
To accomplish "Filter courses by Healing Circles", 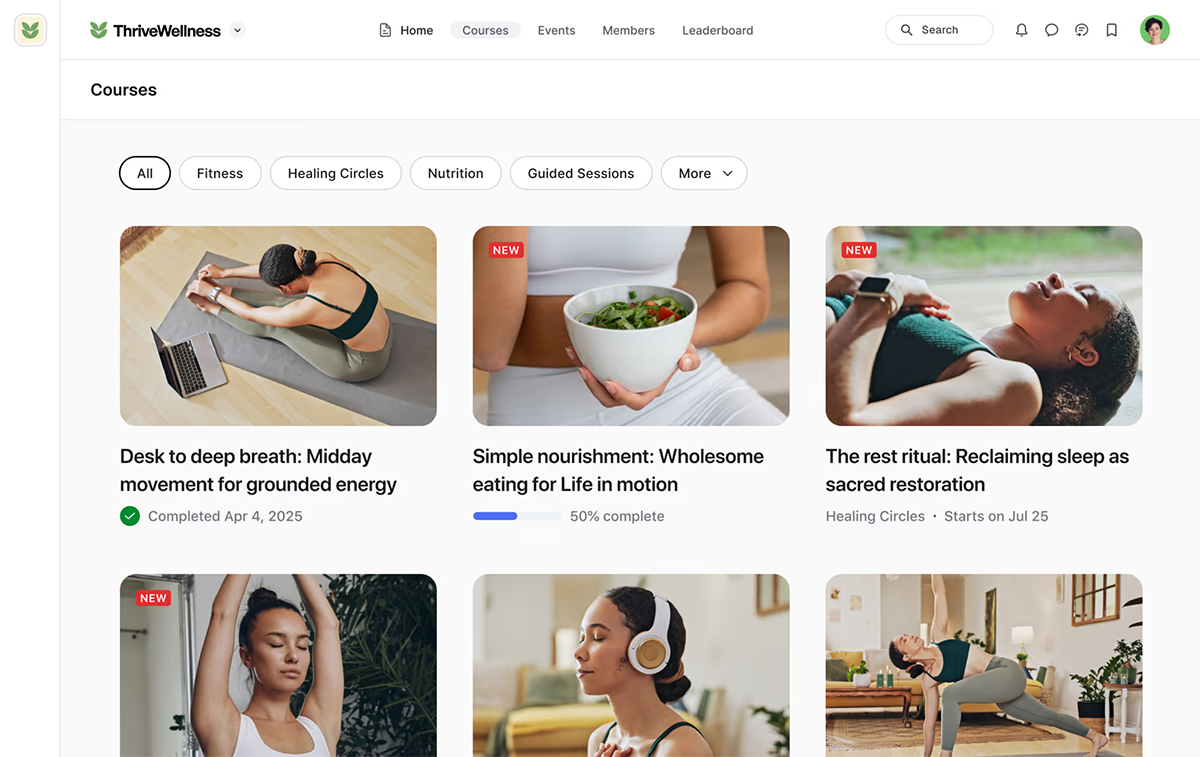I will (x=336, y=173).
